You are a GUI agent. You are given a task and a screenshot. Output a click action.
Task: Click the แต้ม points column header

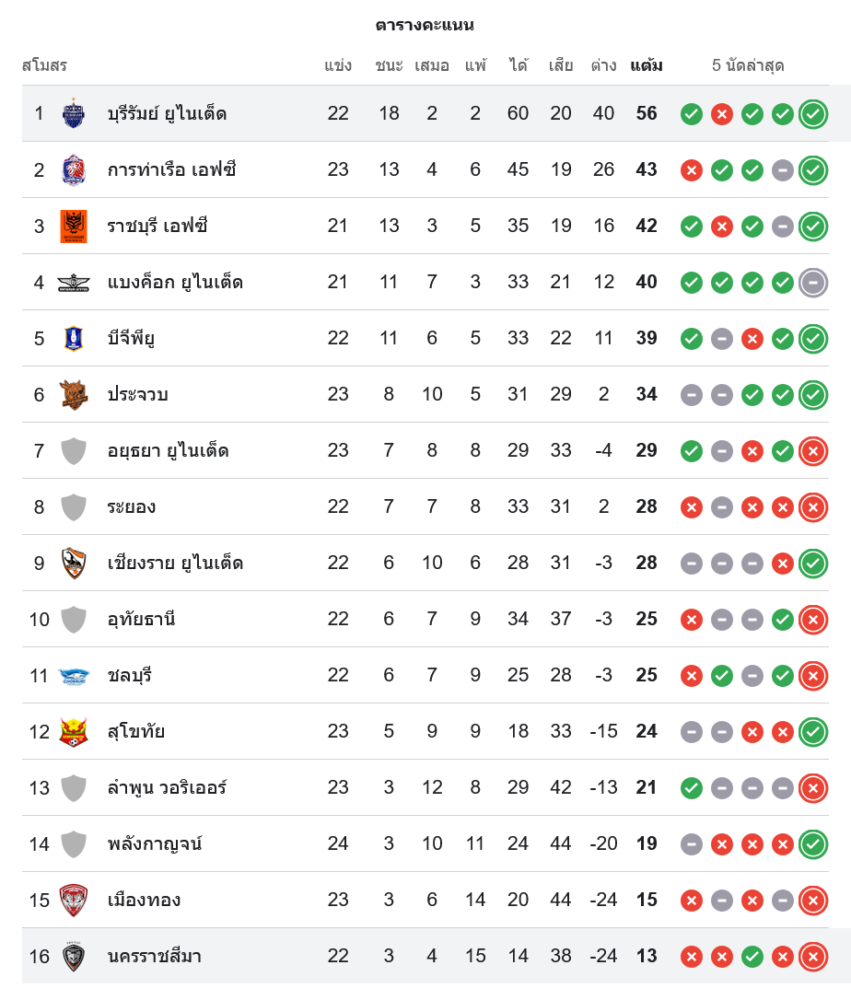646,66
